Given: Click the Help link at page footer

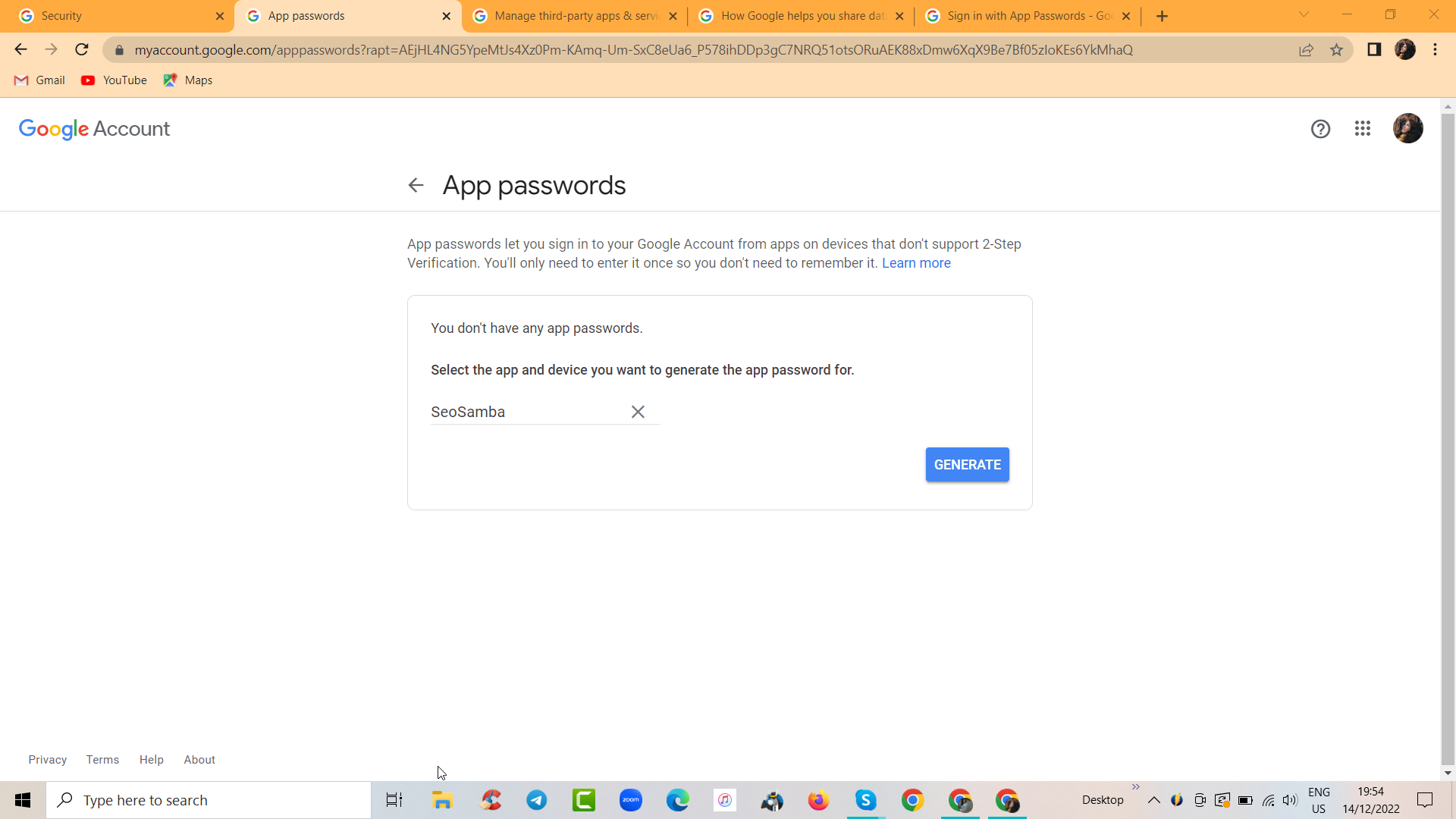Looking at the screenshot, I should (151, 759).
